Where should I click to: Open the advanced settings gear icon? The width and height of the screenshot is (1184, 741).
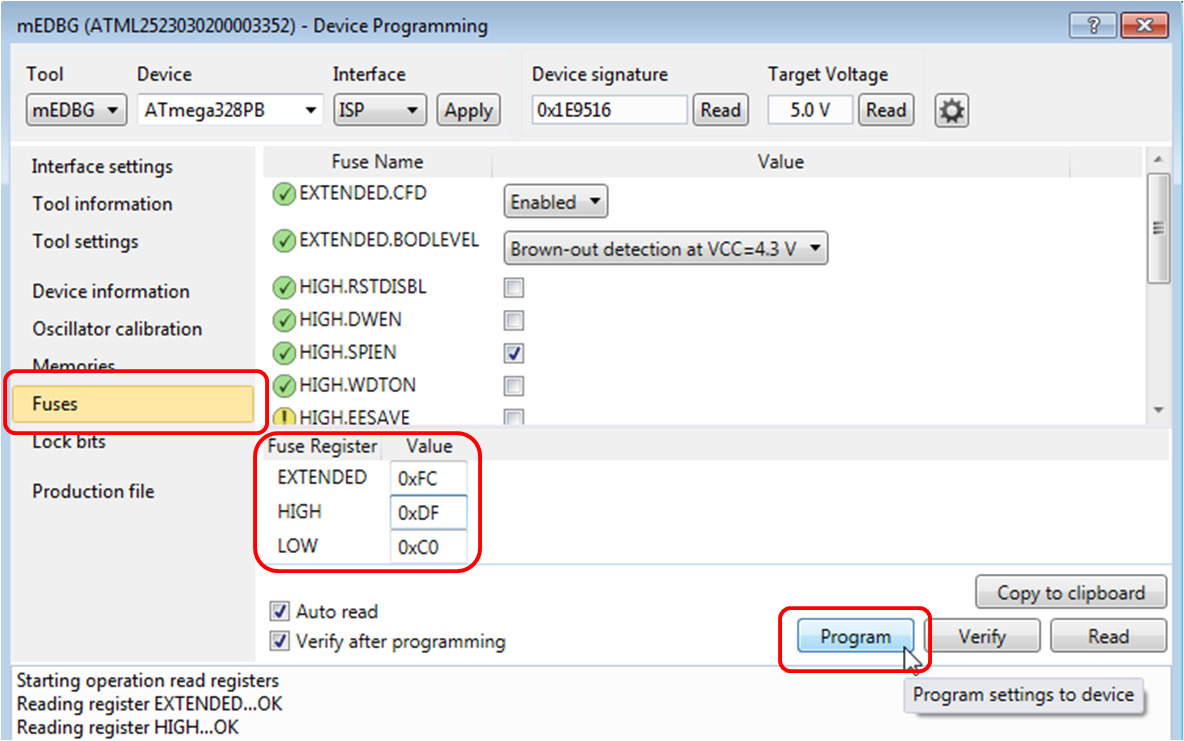[x=951, y=110]
